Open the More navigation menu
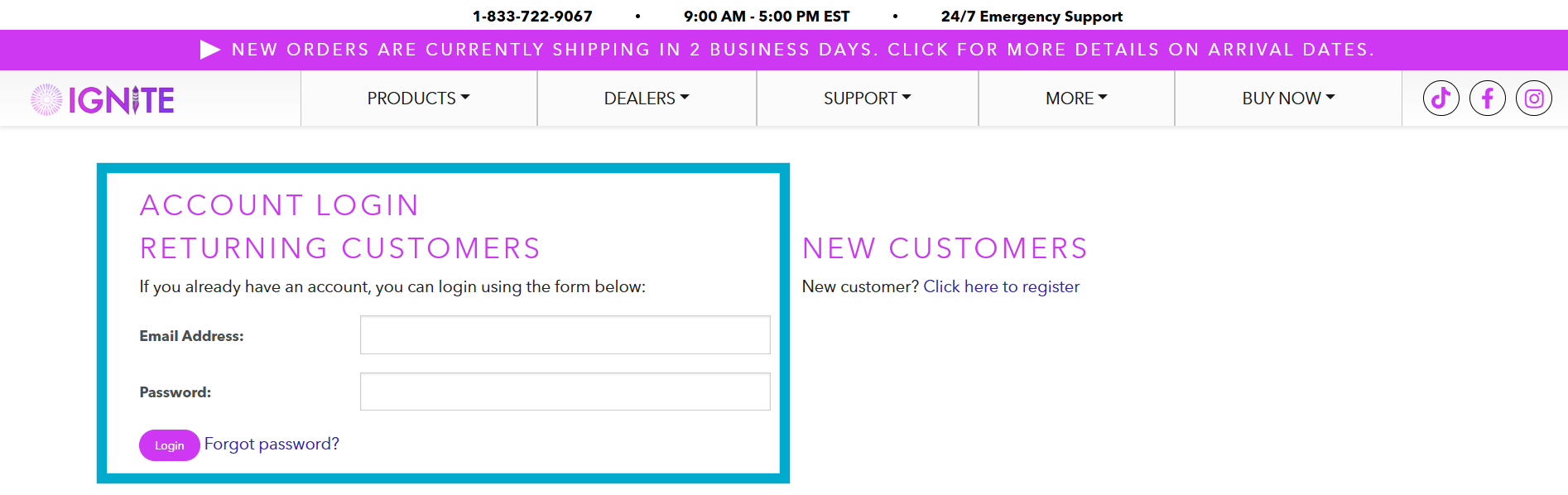The image size is (1568, 495). [x=1075, y=99]
